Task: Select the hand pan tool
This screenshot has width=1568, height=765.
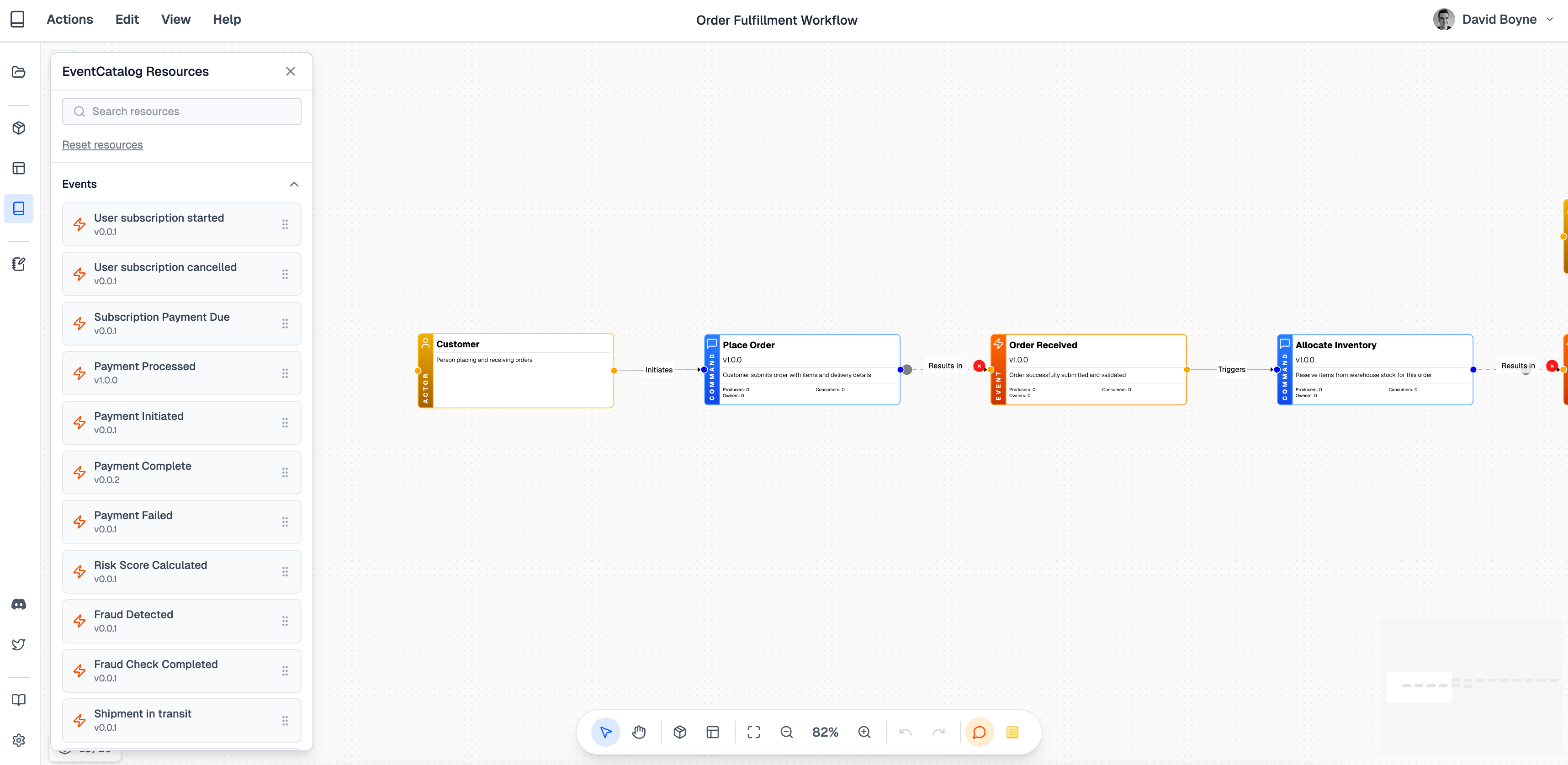Action: 639,732
